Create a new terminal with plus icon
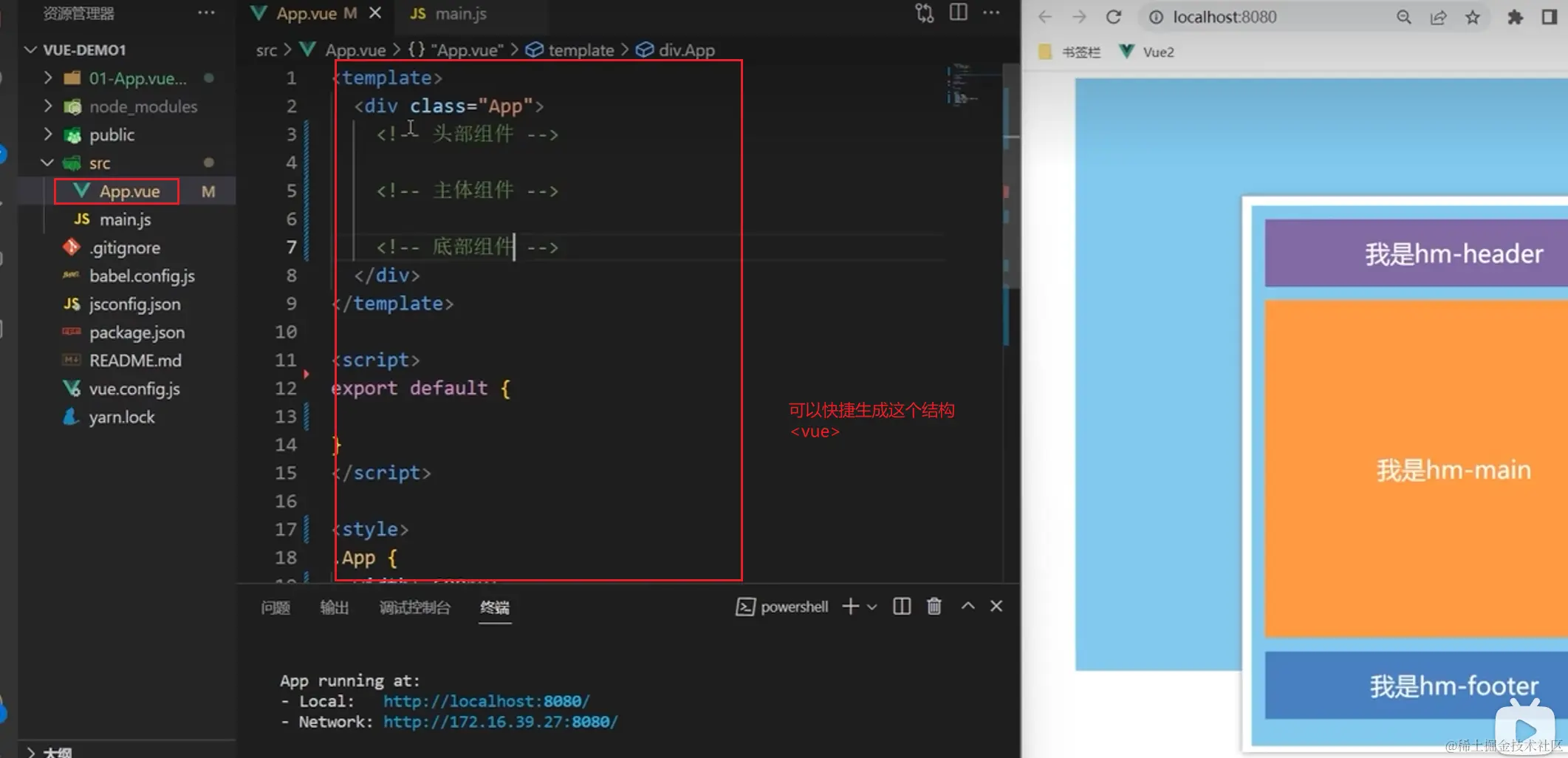 point(850,607)
